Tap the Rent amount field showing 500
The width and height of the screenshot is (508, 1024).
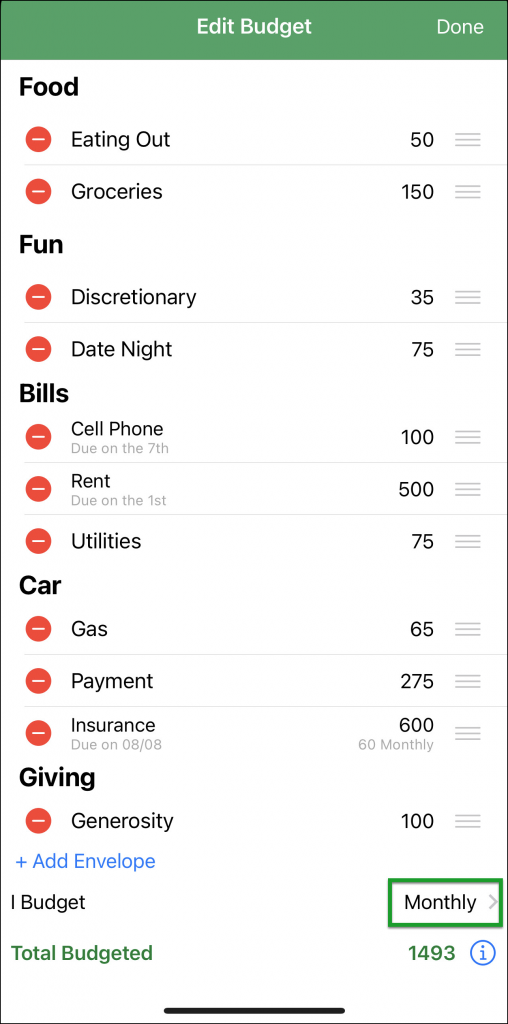pyautogui.click(x=416, y=489)
